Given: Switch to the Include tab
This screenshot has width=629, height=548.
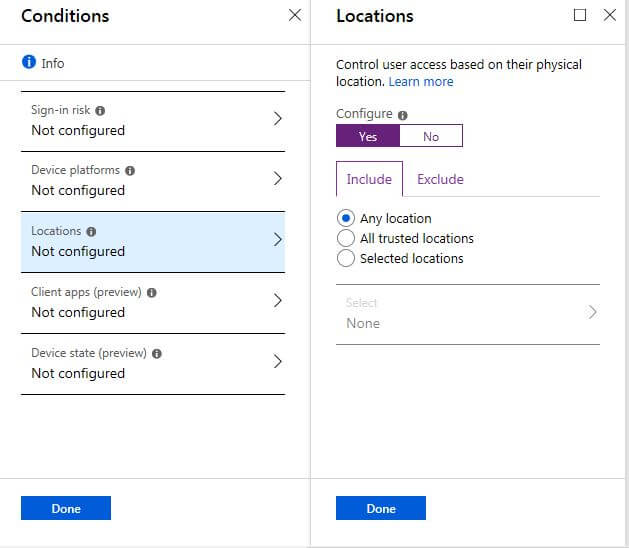Looking at the screenshot, I should click(369, 179).
